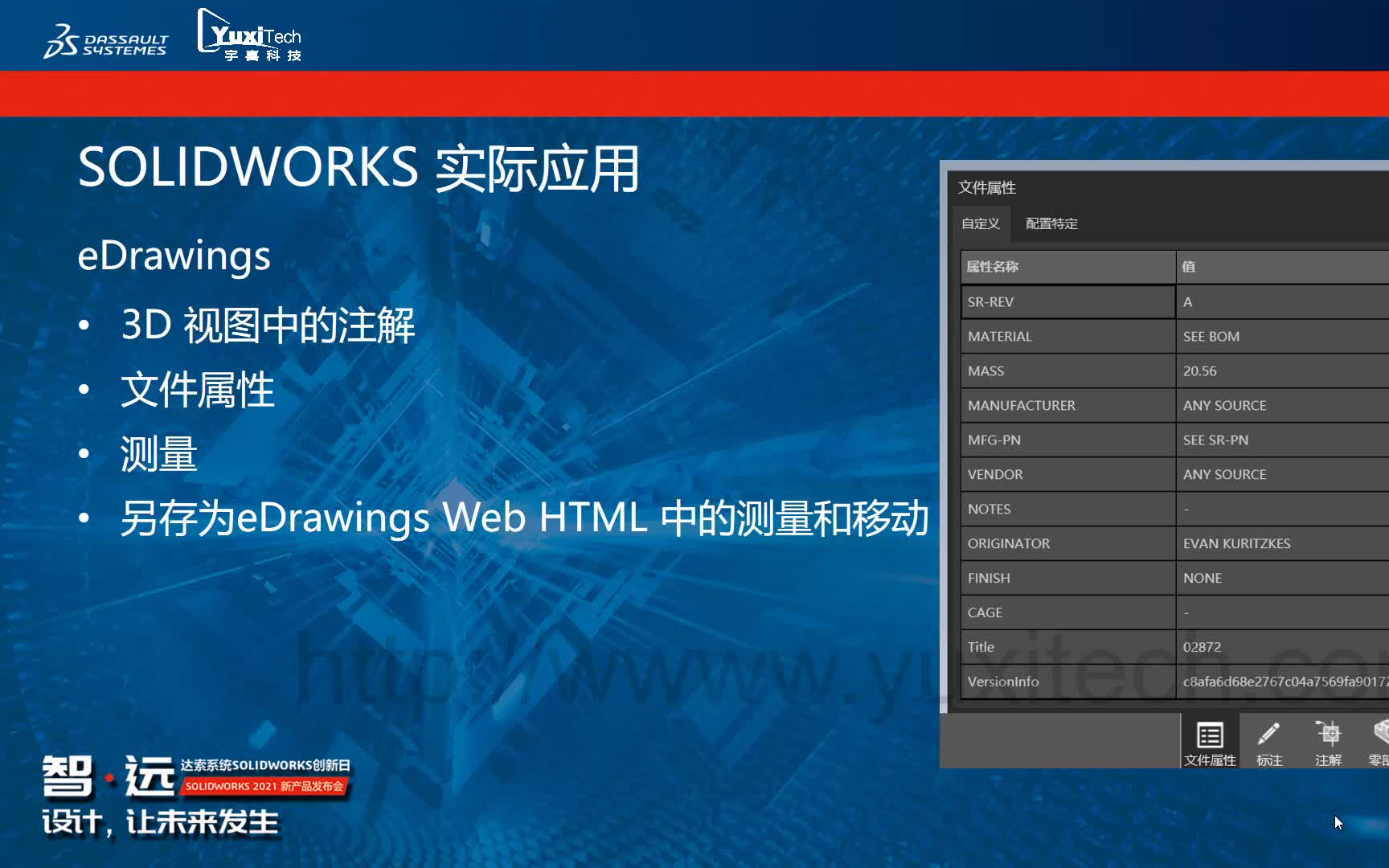The image size is (1389, 868).
Task: Click the YuxiTech 宇喜科技 logo
Action: [250, 35]
